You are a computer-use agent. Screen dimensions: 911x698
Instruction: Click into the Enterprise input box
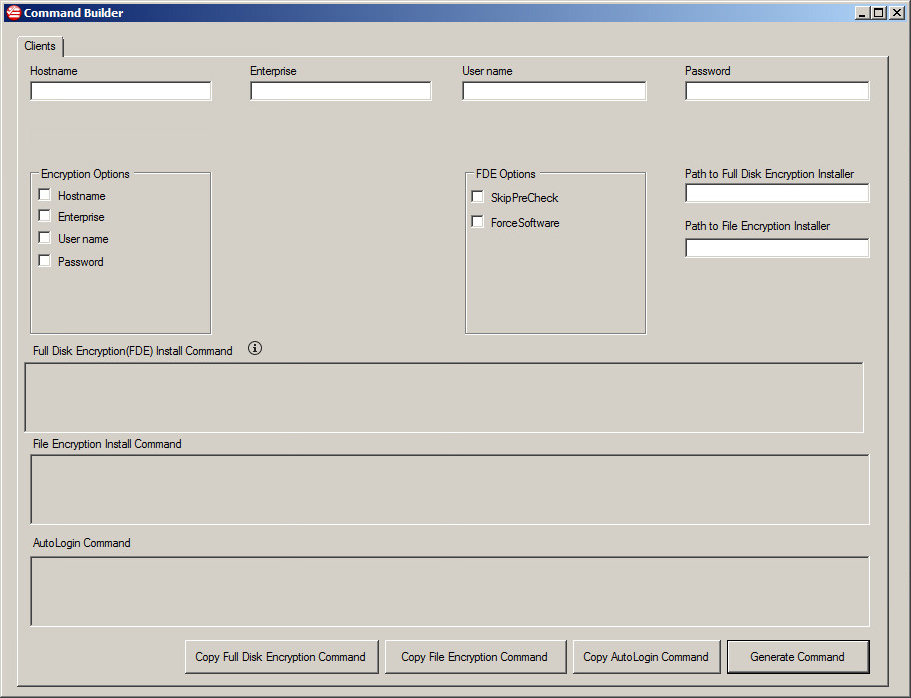click(340, 91)
